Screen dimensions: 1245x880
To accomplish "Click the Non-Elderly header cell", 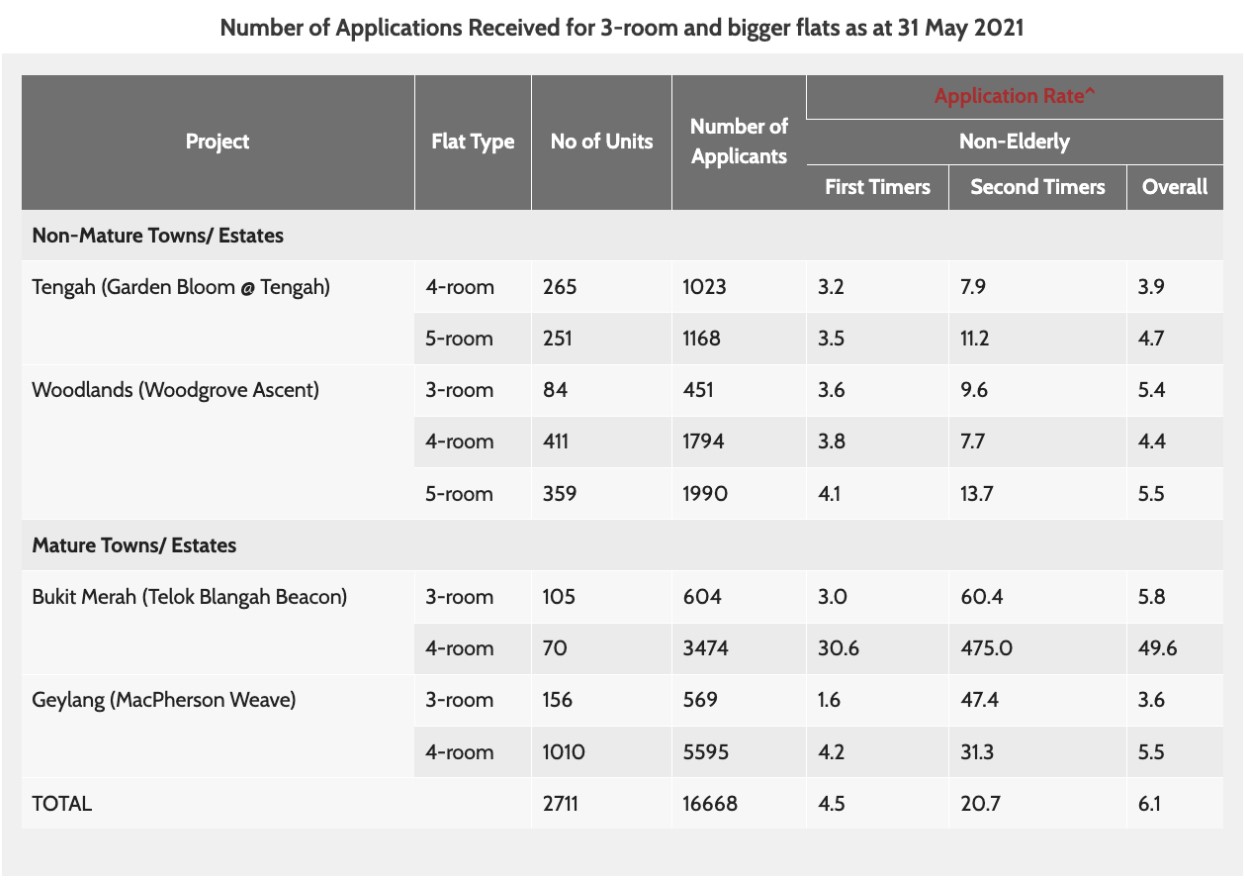I will [x=1013, y=142].
